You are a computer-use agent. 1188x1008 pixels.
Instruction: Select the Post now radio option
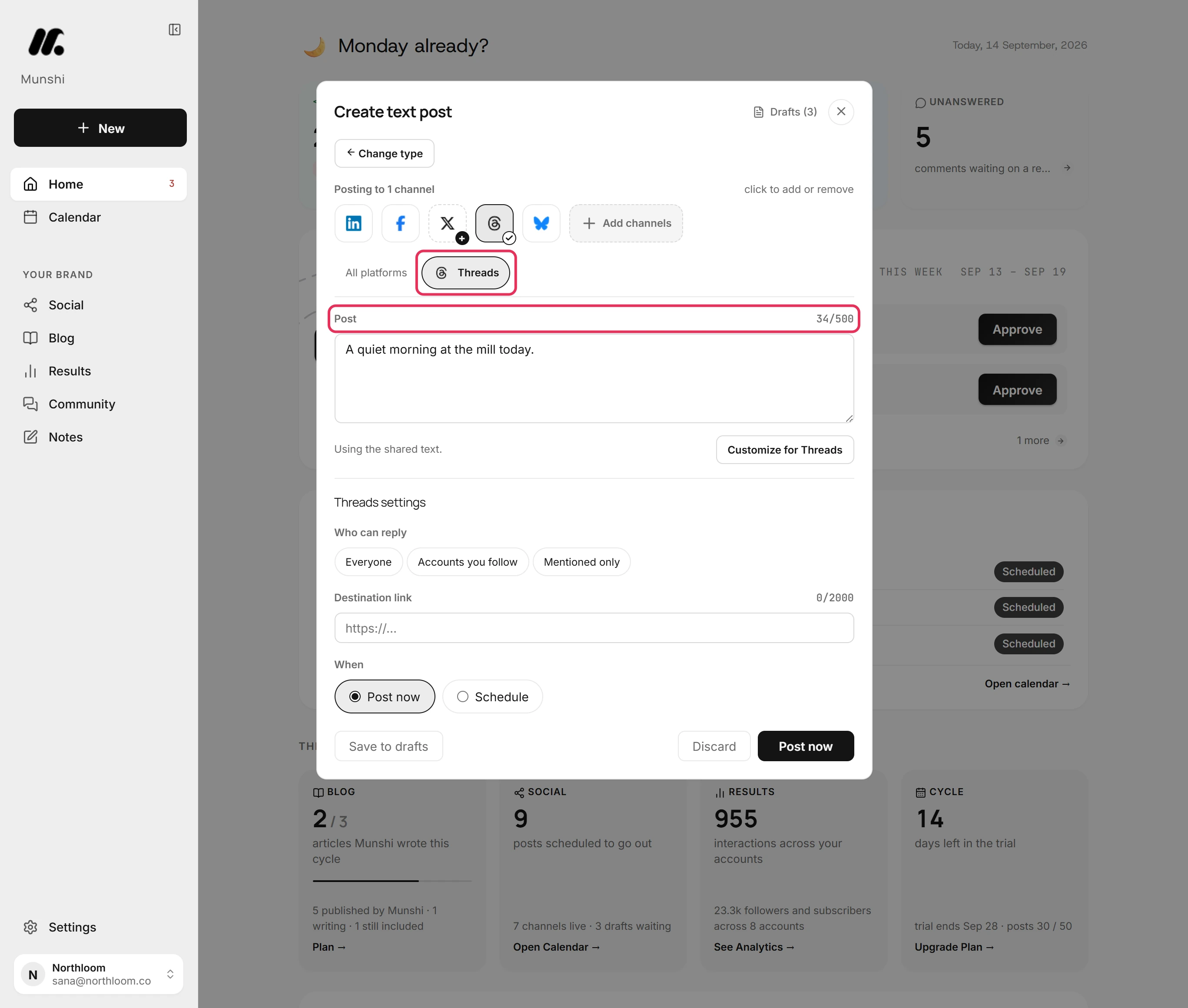tap(385, 696)
